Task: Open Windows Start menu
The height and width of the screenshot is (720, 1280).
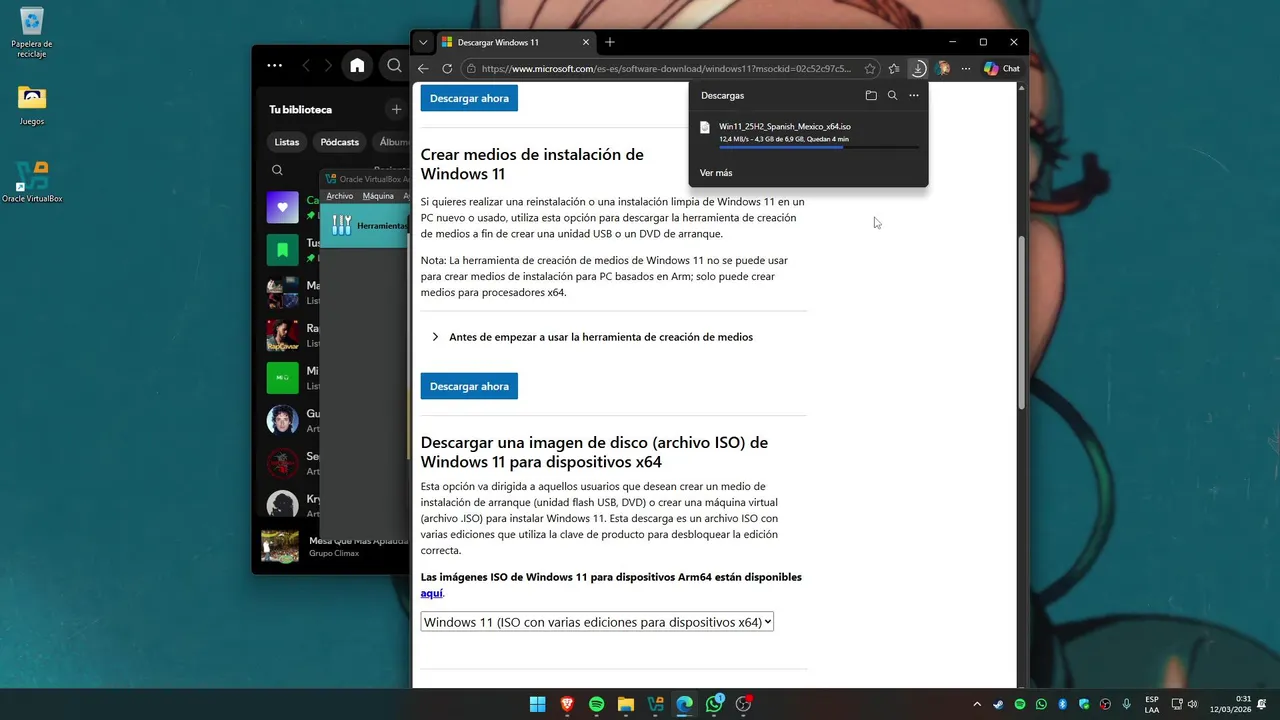Action: click(x=537, y=704)
